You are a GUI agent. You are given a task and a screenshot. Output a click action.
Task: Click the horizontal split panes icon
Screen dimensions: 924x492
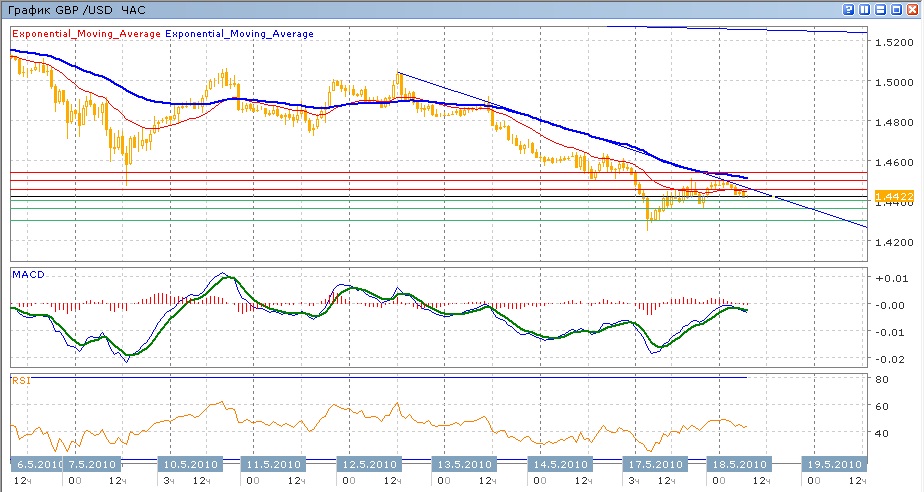tap(881, 9)
